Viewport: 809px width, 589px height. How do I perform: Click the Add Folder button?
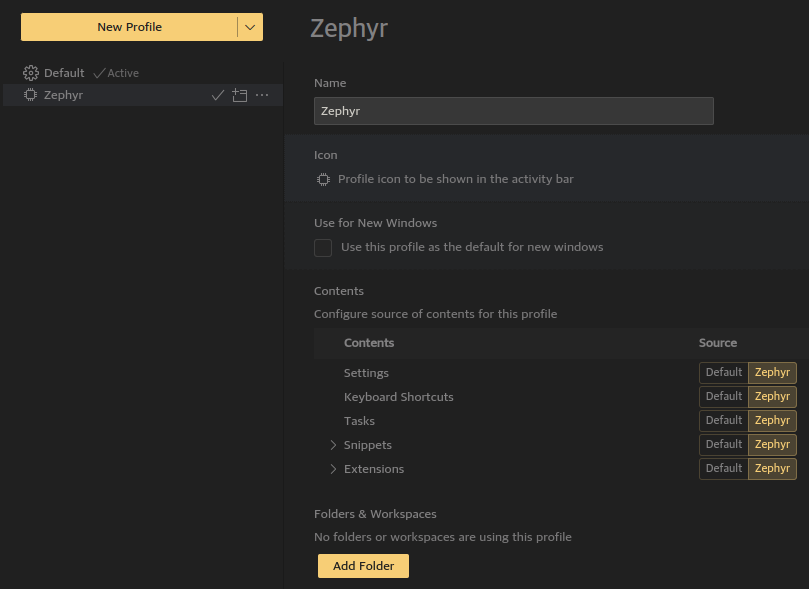coord(363,566)
